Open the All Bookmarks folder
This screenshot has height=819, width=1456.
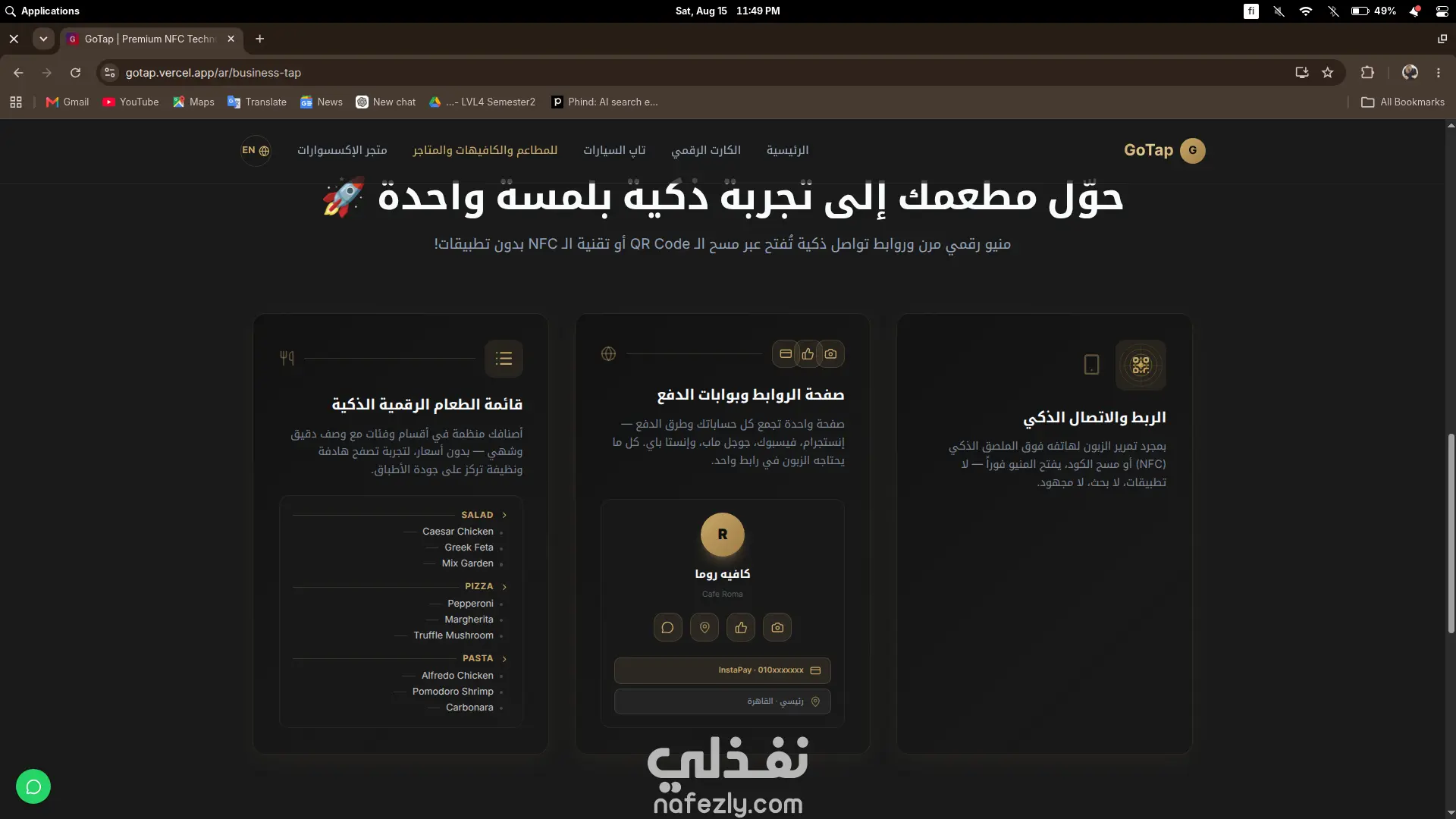pyautogui.click(x=1403, y=102)
